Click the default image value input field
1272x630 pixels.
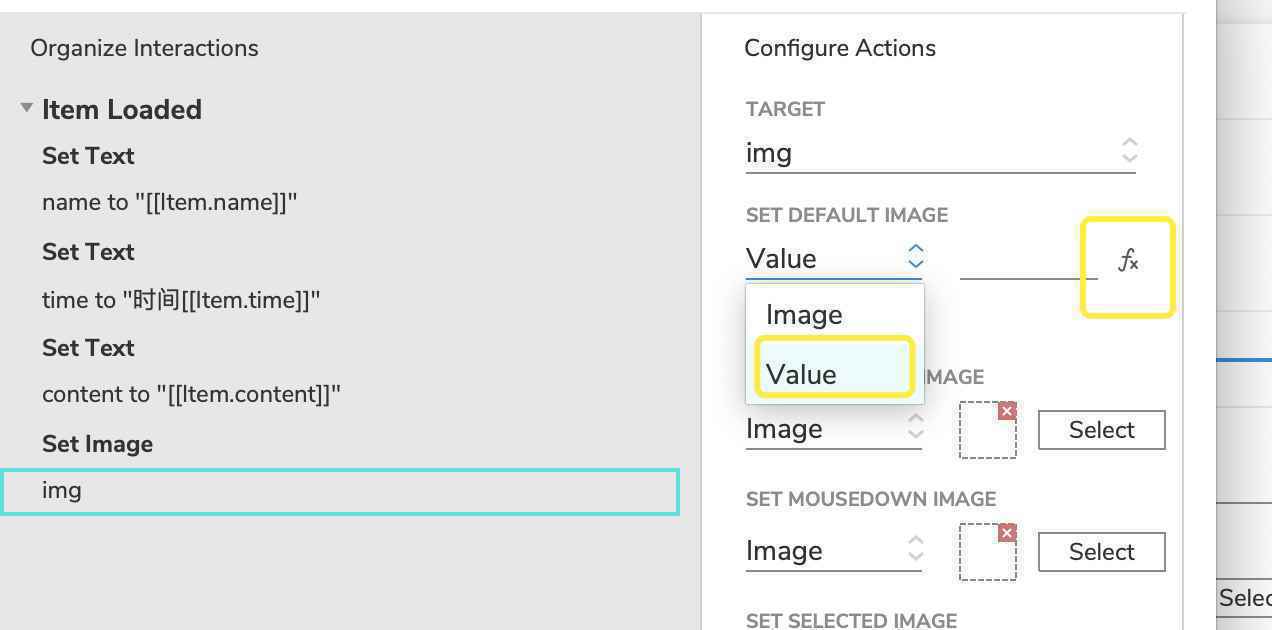pyautogui.click(x=1028, y=260)
